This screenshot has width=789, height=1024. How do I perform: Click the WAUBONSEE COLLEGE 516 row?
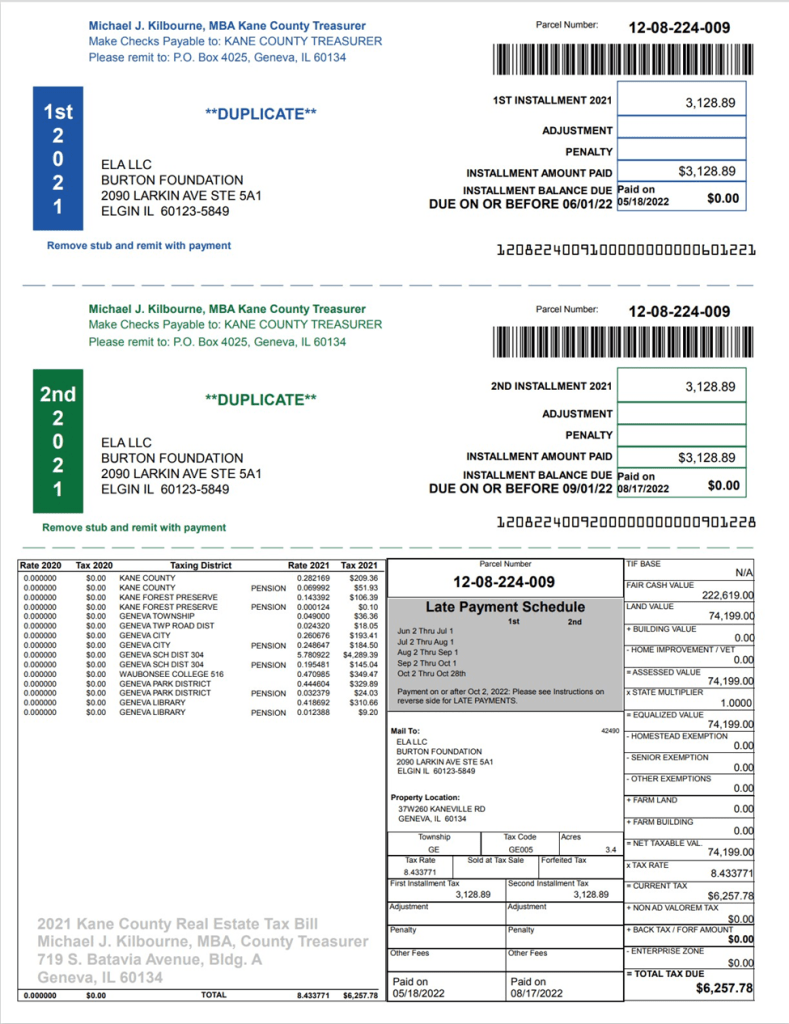(198, 673)
